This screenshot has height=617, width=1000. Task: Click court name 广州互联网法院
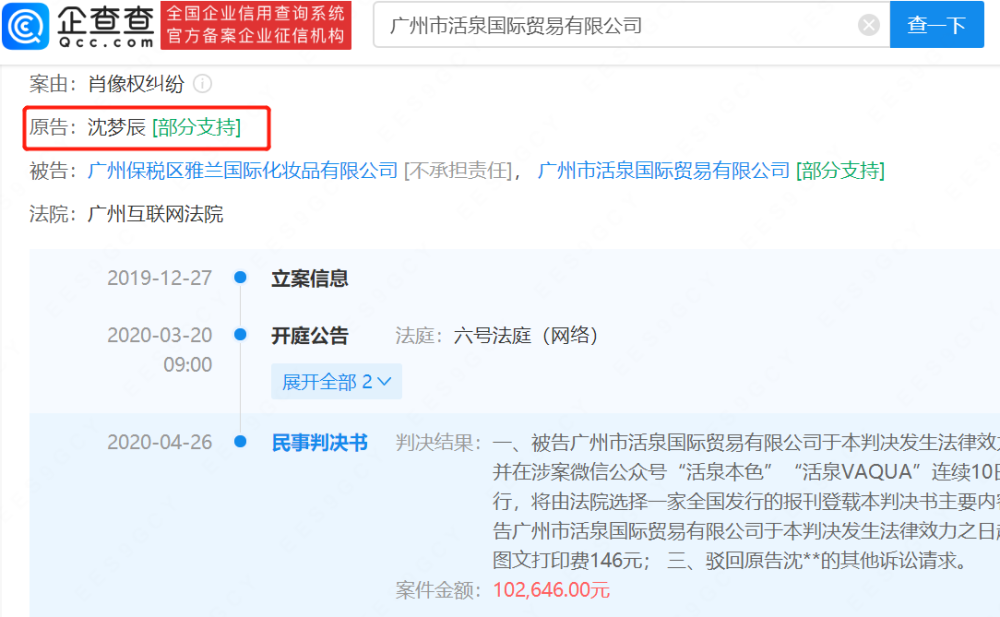155,214
